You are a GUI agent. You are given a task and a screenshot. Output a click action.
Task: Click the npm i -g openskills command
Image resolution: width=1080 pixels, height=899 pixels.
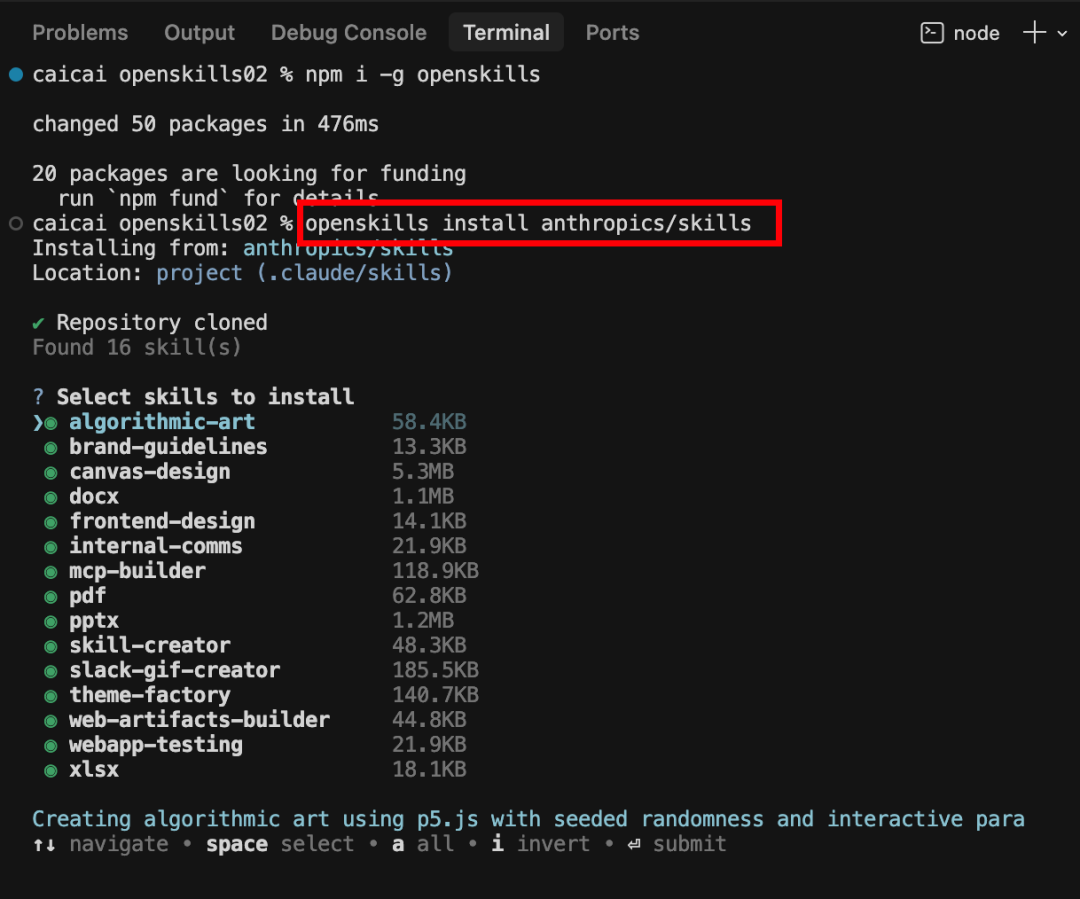(423, 74)
